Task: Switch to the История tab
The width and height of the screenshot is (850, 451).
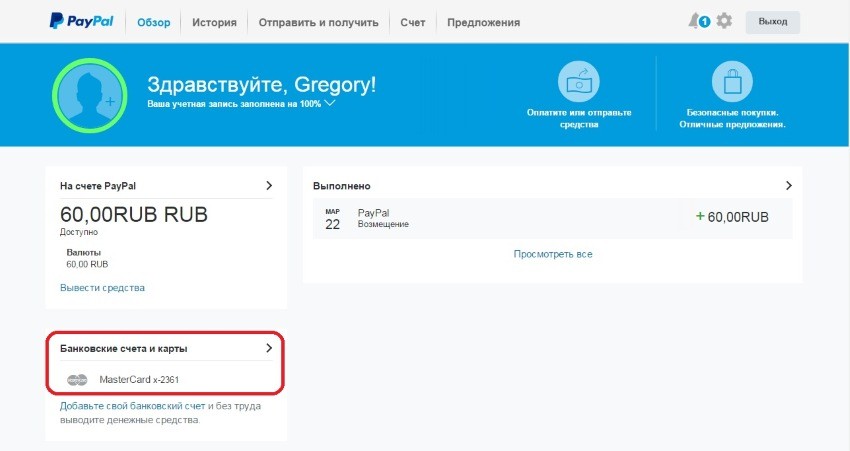Action: [x=214, y=22]
